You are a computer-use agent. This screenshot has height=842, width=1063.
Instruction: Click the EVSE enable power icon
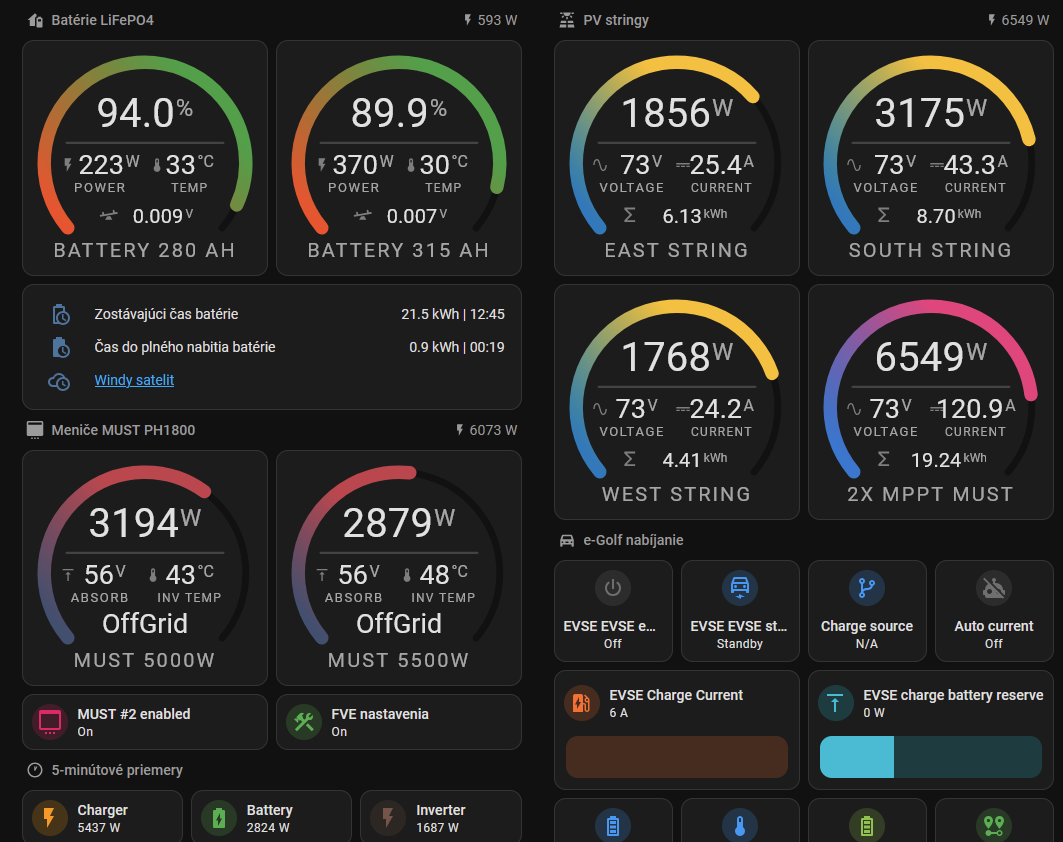pyautogui.click(x=613, y=588)
